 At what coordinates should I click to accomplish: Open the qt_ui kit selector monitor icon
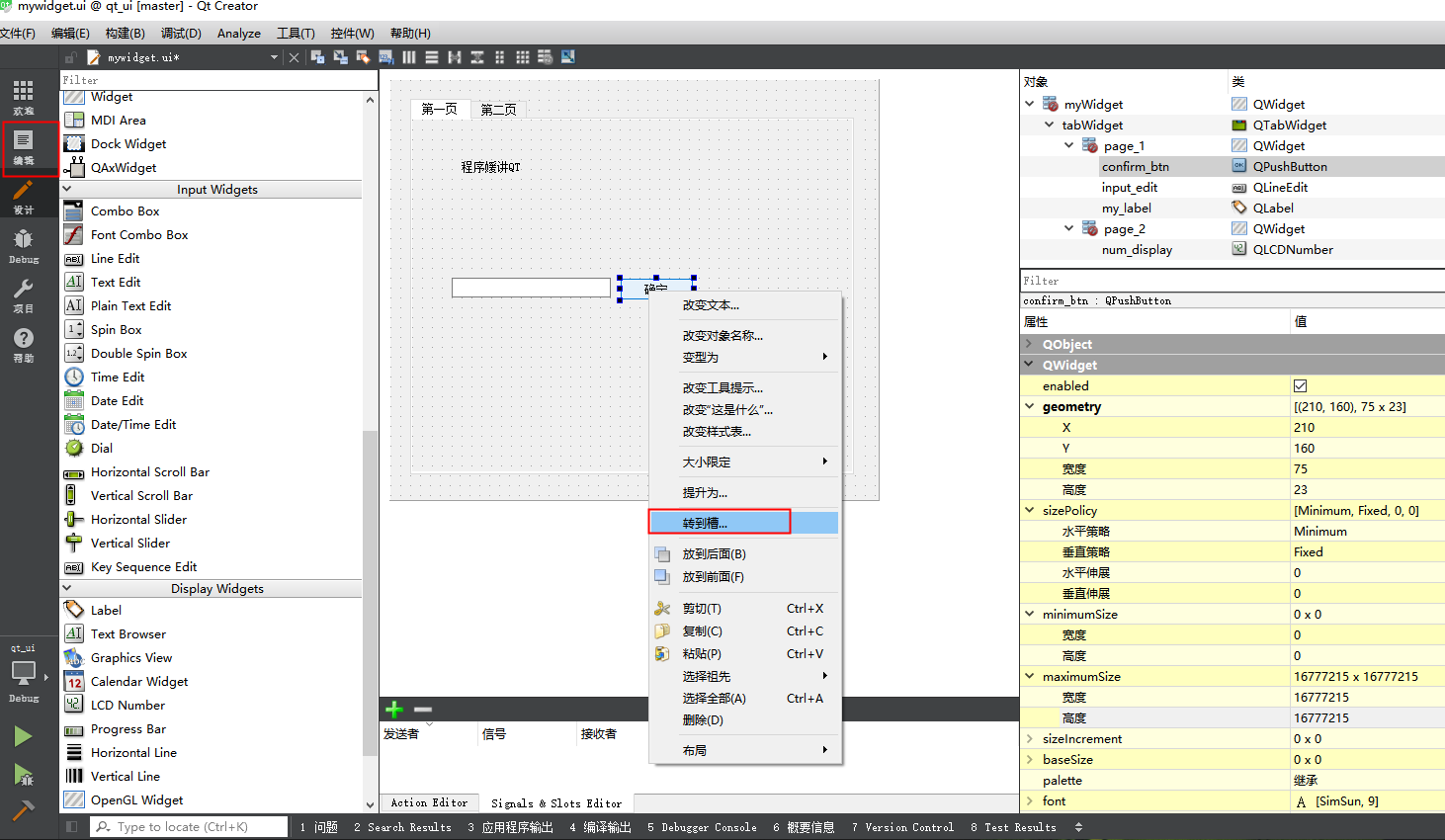tap(24, 673)
